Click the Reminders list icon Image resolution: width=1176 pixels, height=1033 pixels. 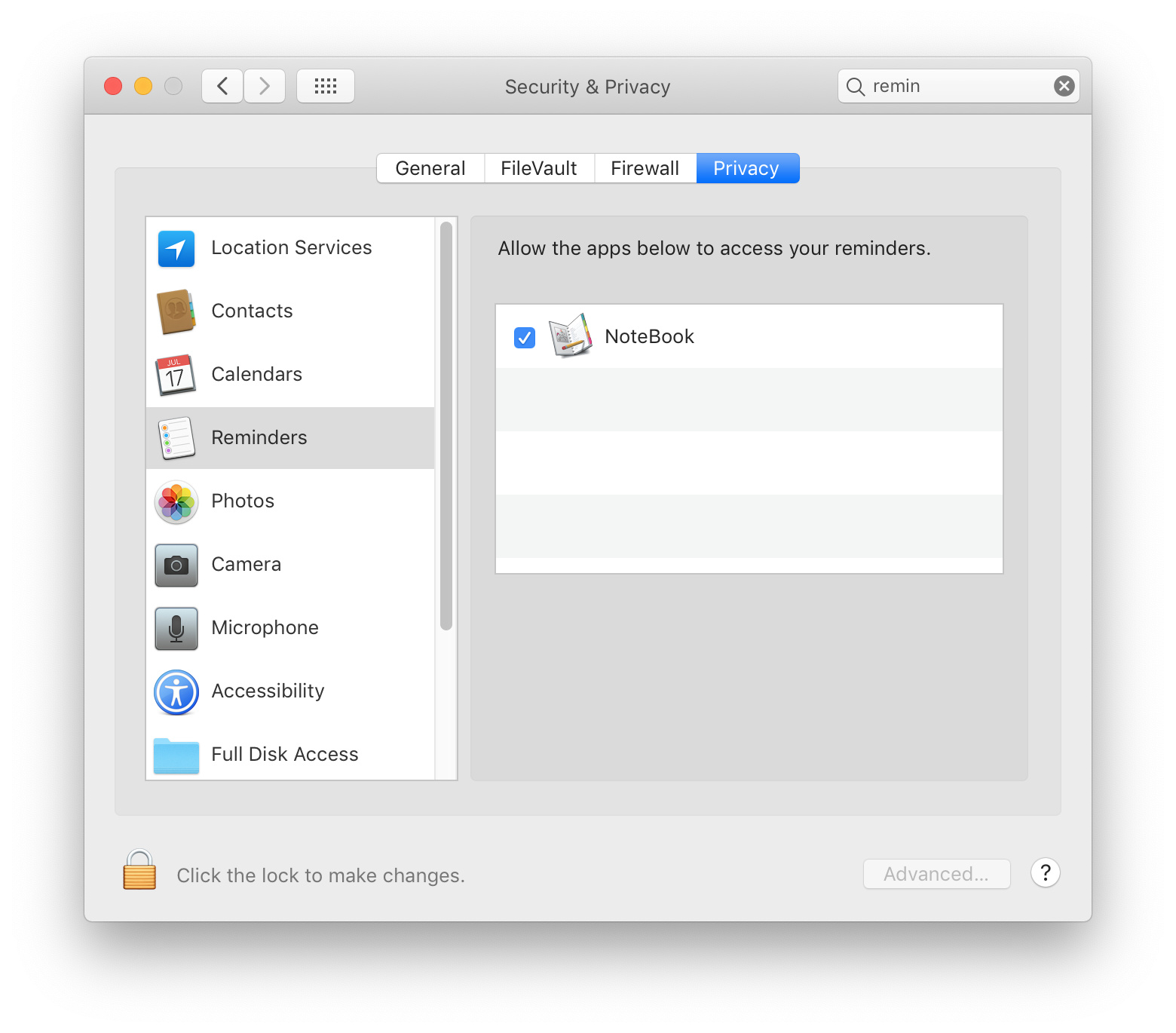[x=176, y=438]
